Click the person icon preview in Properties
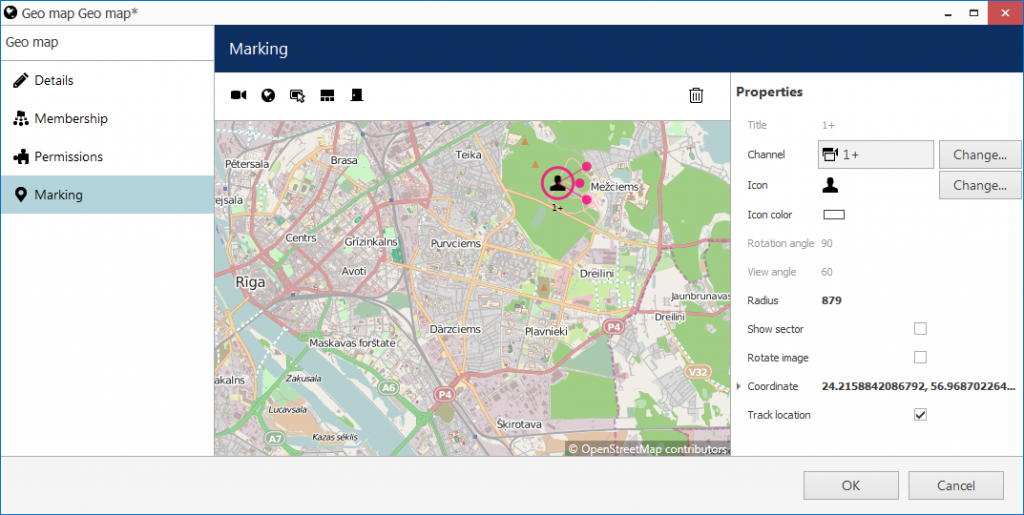 click(x=830, y=185)
